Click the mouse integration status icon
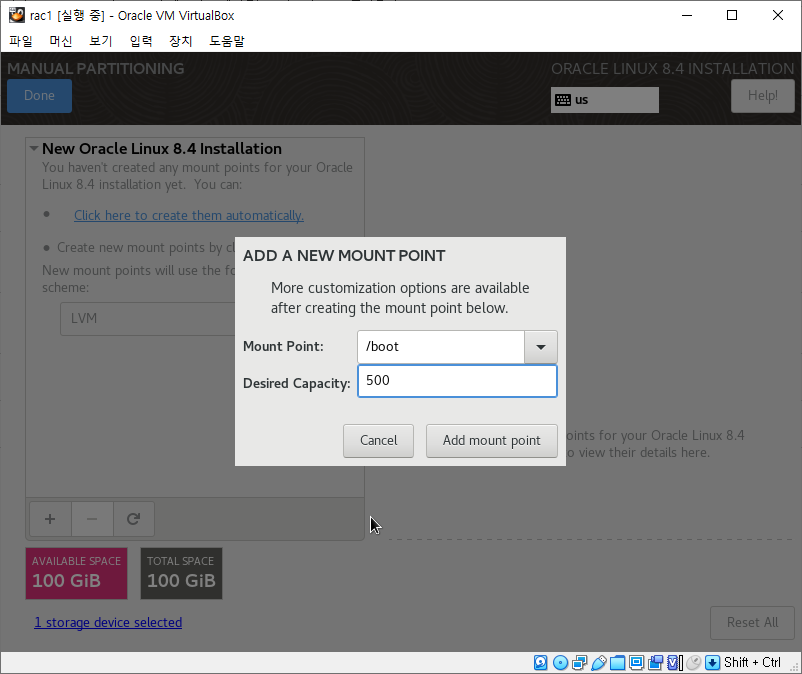The image size is (802, 674). pos(694,663)
